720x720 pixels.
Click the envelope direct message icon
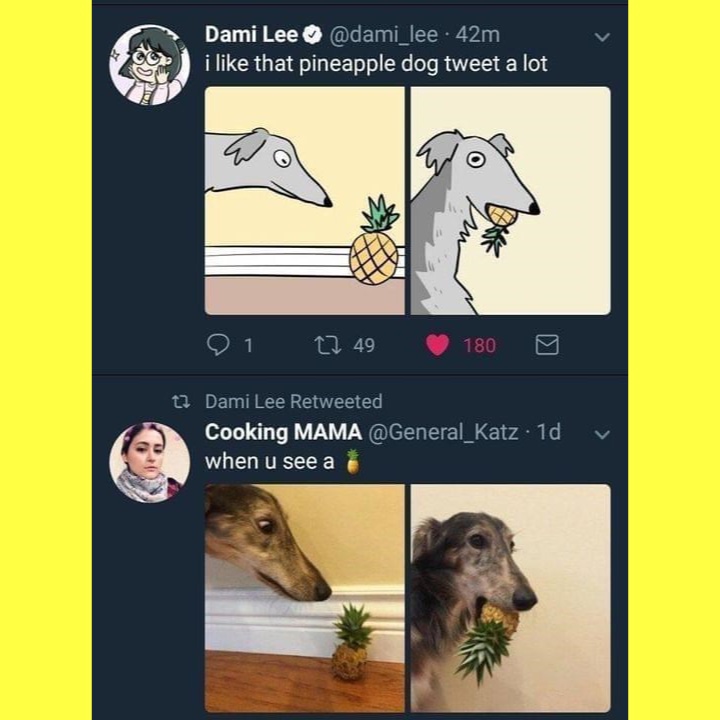tap(547, 345)
